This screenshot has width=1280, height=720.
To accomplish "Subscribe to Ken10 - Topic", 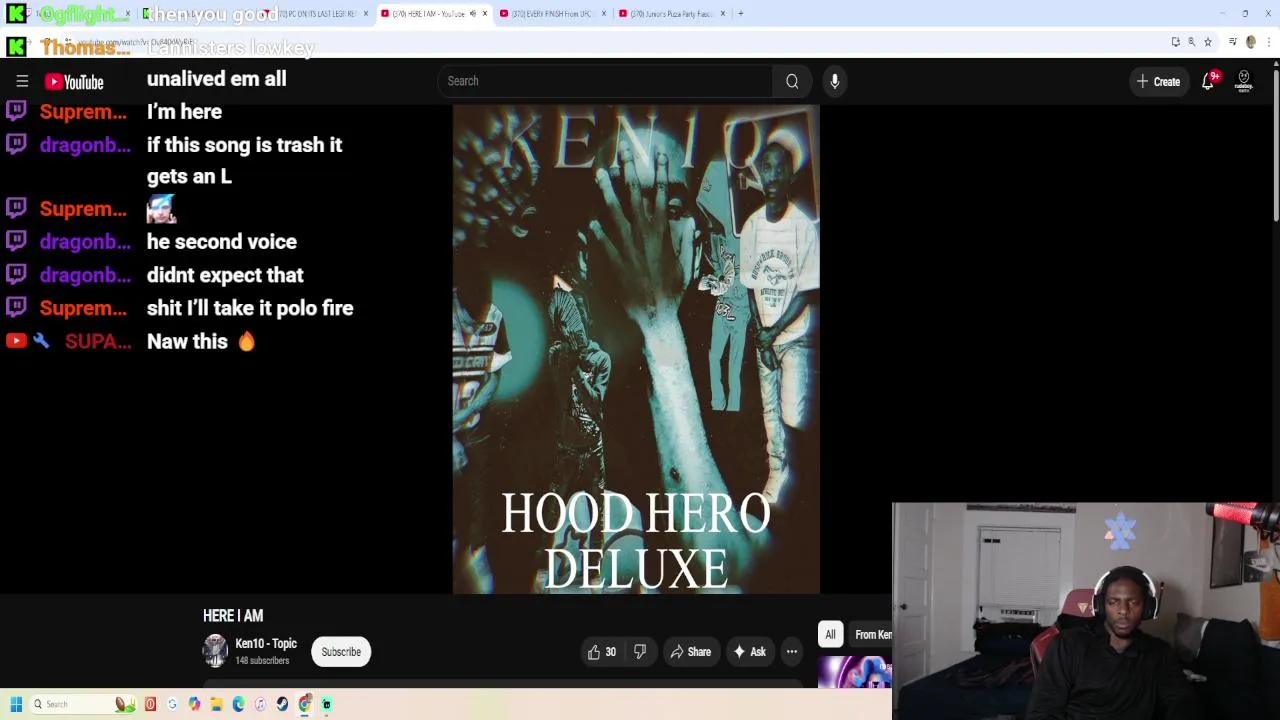I will (341, 652).
